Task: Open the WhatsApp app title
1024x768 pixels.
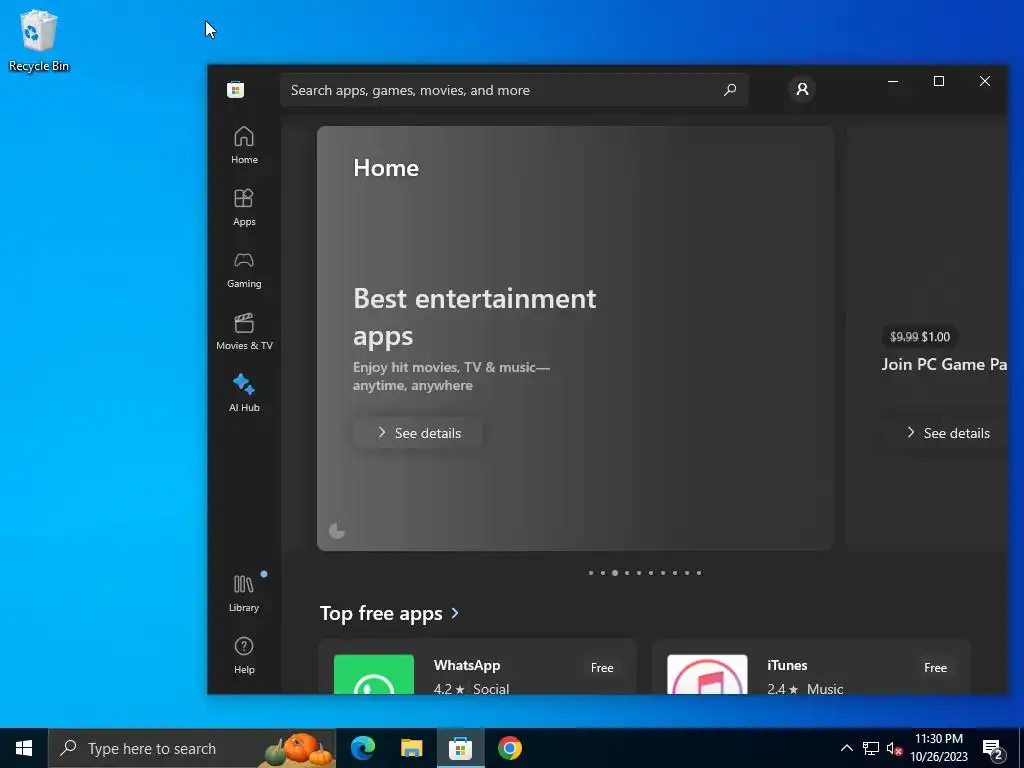Action: [x=467, y=665]
